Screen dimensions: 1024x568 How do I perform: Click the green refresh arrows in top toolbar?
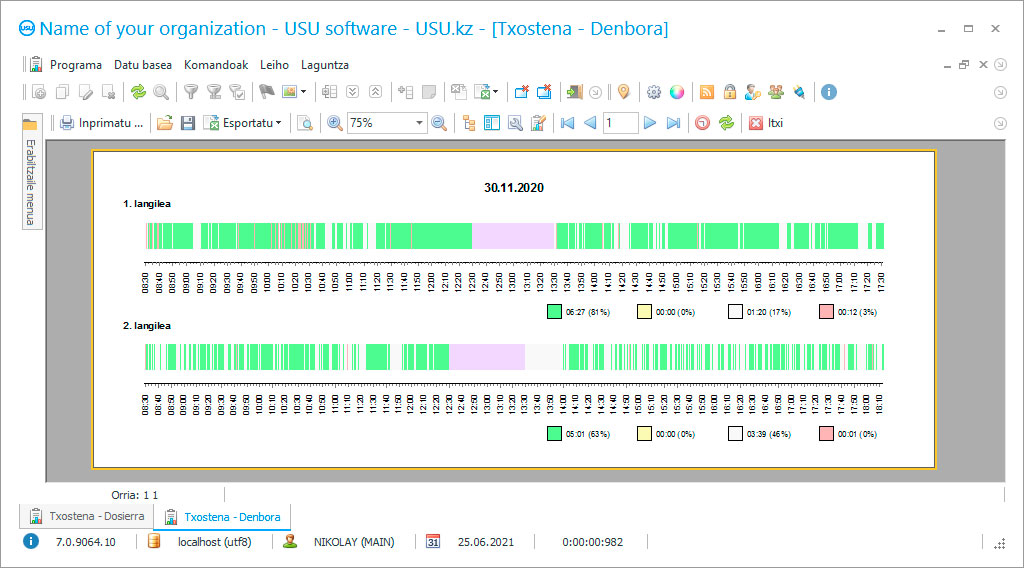(138, 92)
